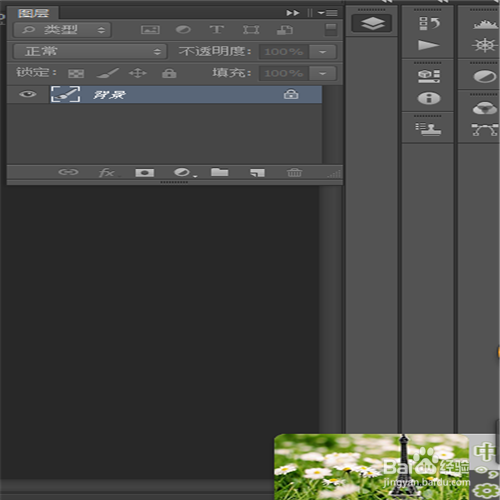The image size is (500, 500).
Task: Expand the 填充 fill slider arrow
Action: click(x=322, y=73)
